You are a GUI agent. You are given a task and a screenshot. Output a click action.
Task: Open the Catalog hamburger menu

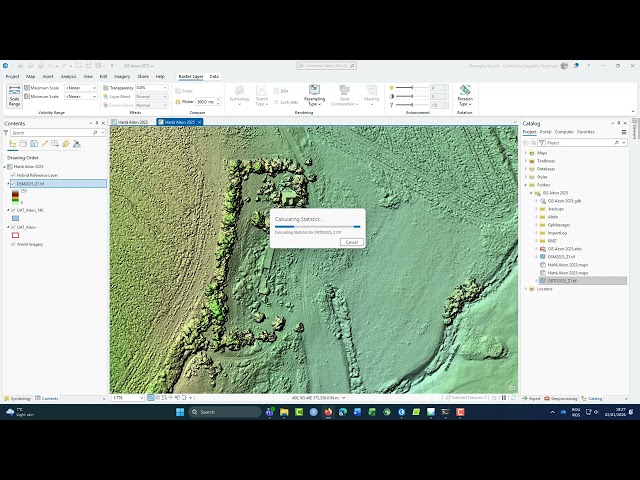click(624, 132)
